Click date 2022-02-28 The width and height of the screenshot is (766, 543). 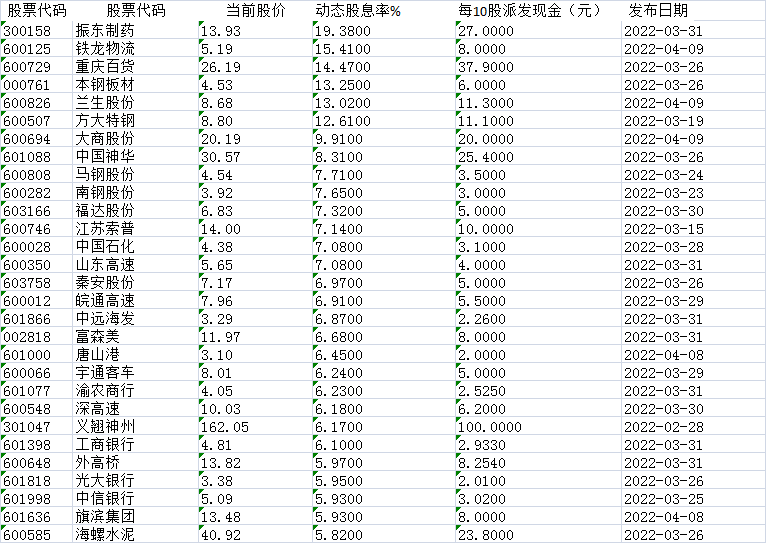tap(663, 427)
